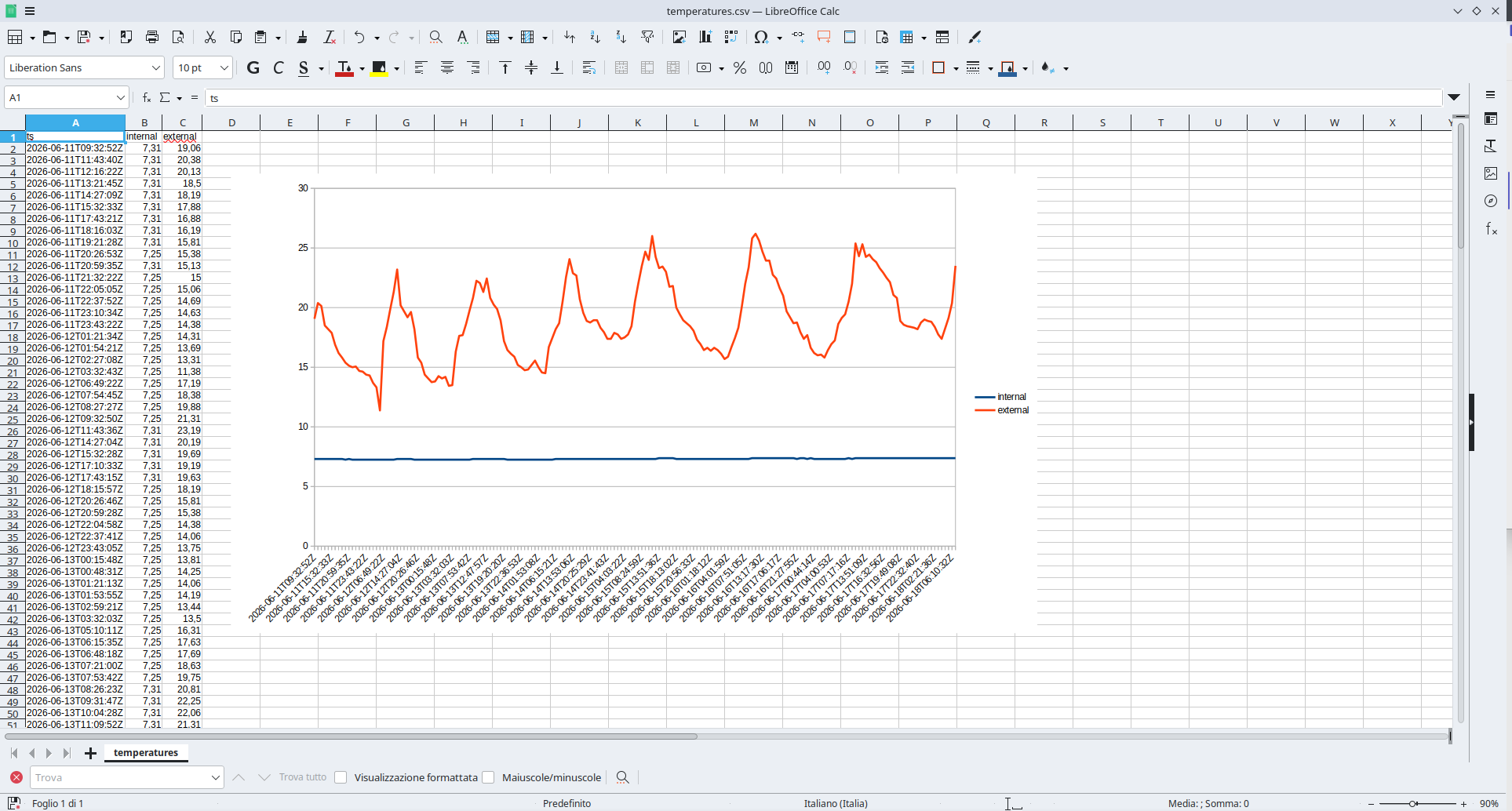The image size is (1512, 811).
Task: Open the Name Box A1 dropdown
Action: (120, 97)
